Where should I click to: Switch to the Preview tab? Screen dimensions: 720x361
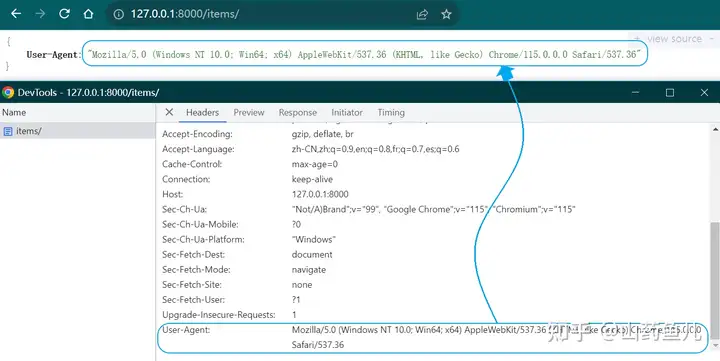[x=249, y=113]
